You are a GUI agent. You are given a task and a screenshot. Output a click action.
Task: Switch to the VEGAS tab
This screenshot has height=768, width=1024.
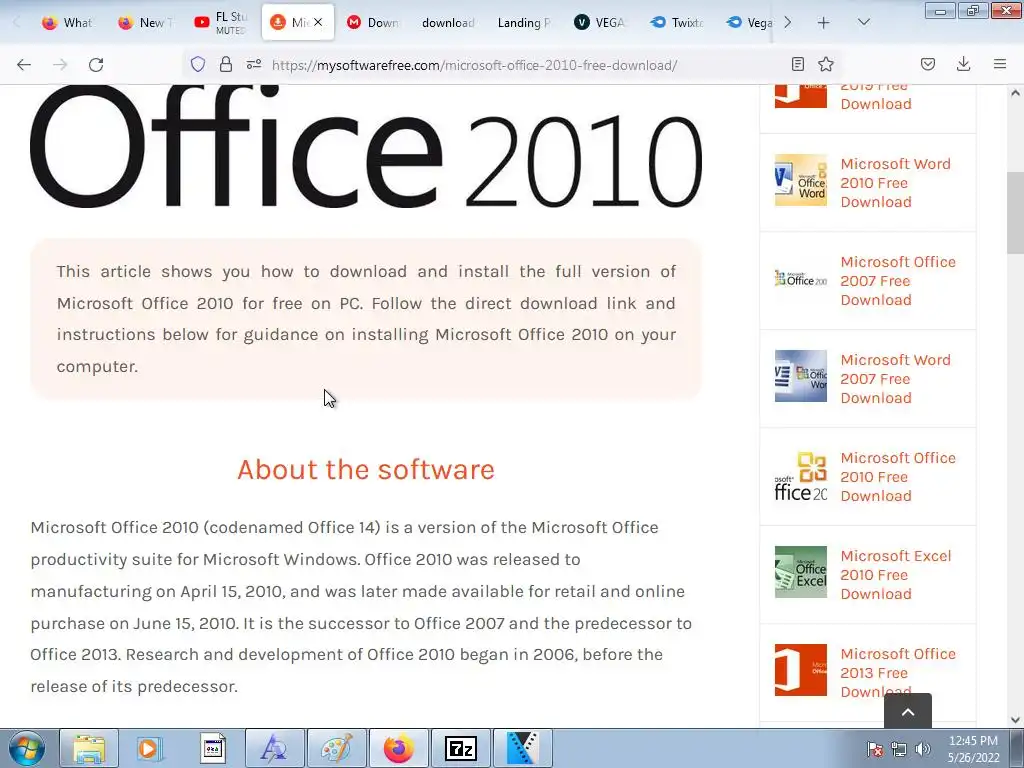tap(601, 22)
